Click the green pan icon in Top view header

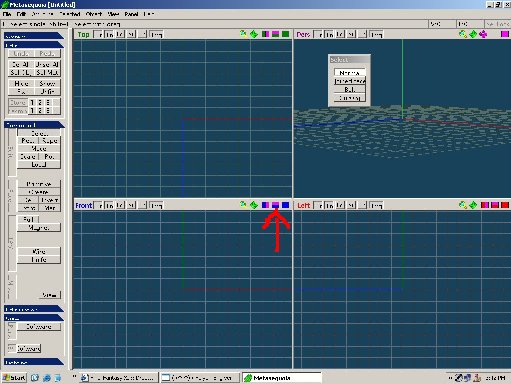point(254,34)
